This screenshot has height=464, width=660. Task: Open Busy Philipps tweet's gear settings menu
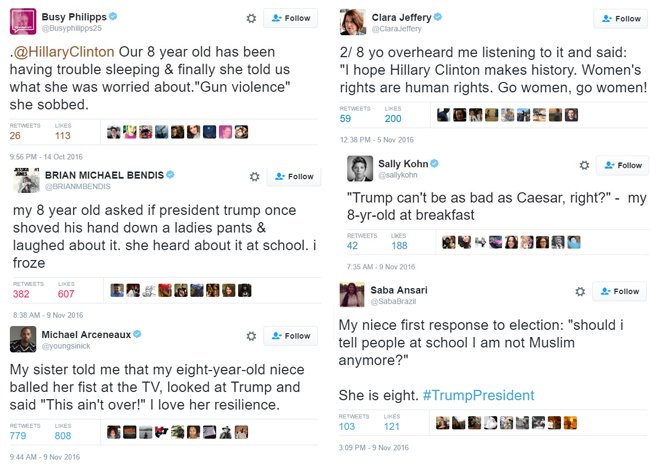pyautogui.click(x=249, y=17)
